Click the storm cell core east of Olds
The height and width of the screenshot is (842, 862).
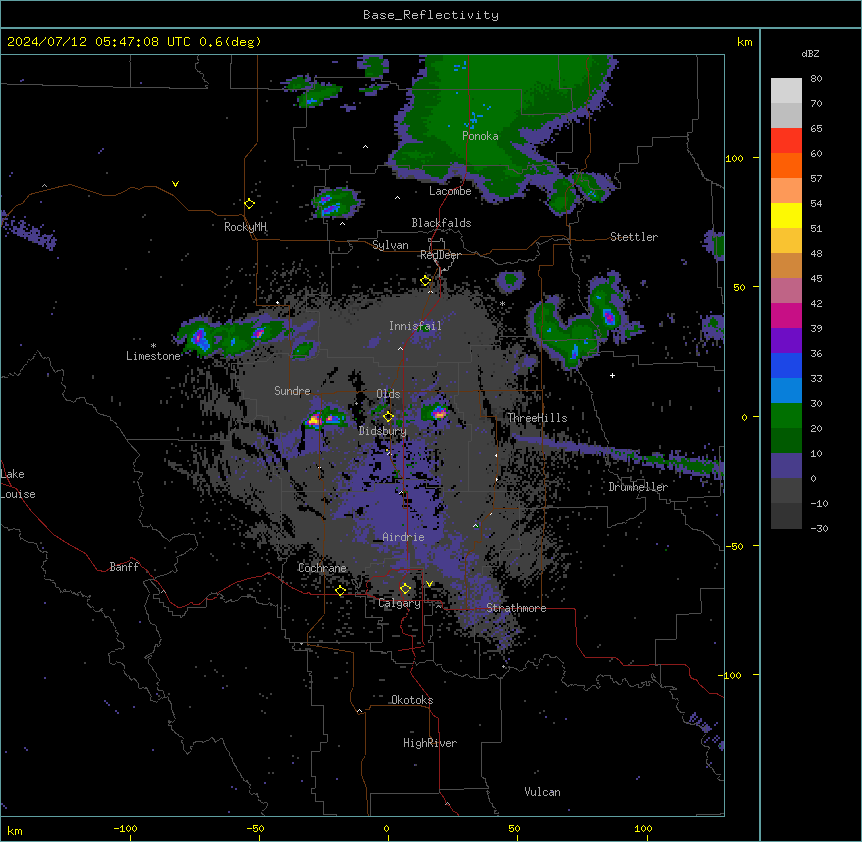coord(439,412)
